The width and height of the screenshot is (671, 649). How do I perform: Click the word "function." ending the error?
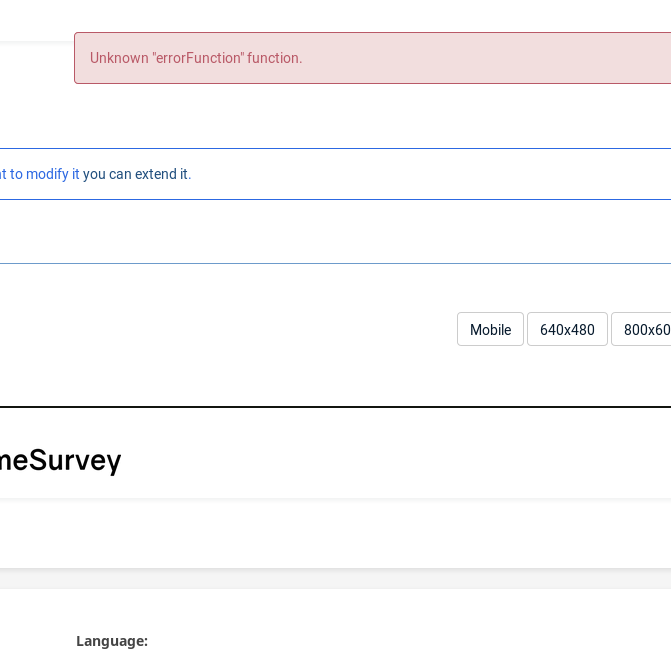point(275,58)
